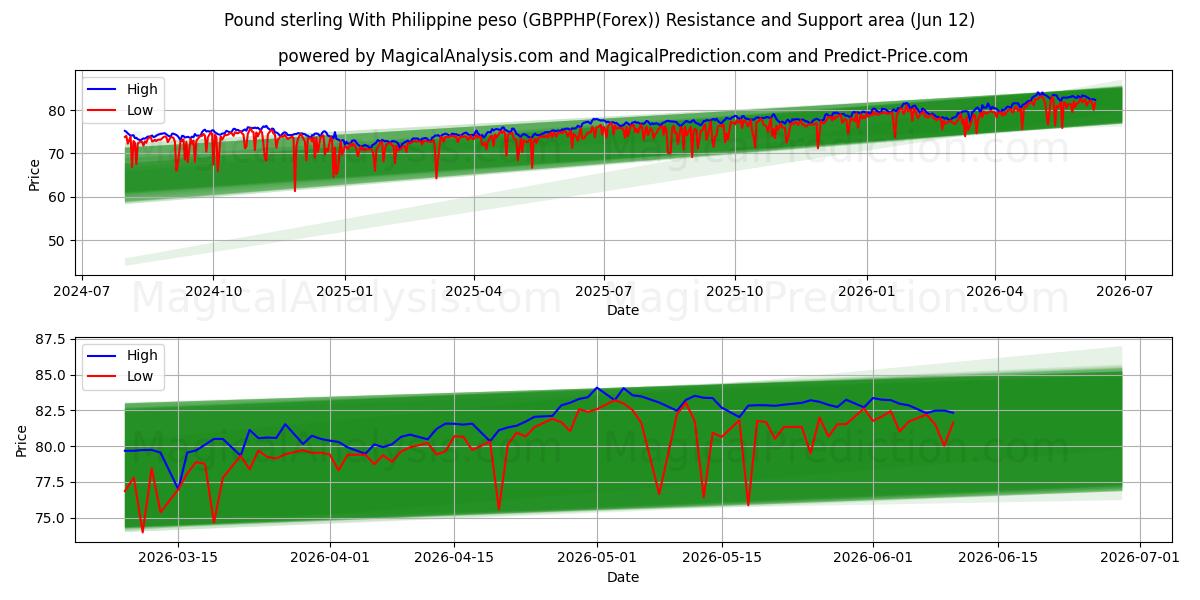Click the '75.0' y-axis tick on lower chart
This screenshot has height=600, width=1200.
click(x=52, y=518)
